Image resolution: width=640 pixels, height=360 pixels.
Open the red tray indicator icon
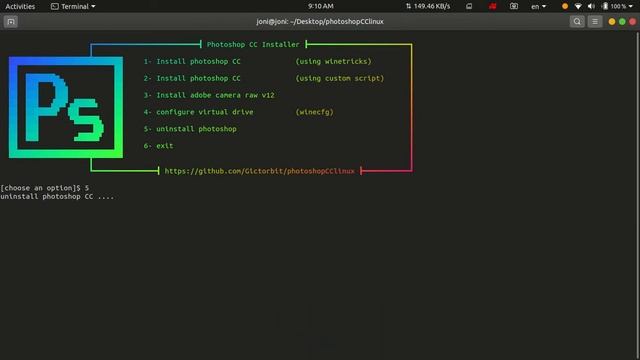click(x=493, y=6)
